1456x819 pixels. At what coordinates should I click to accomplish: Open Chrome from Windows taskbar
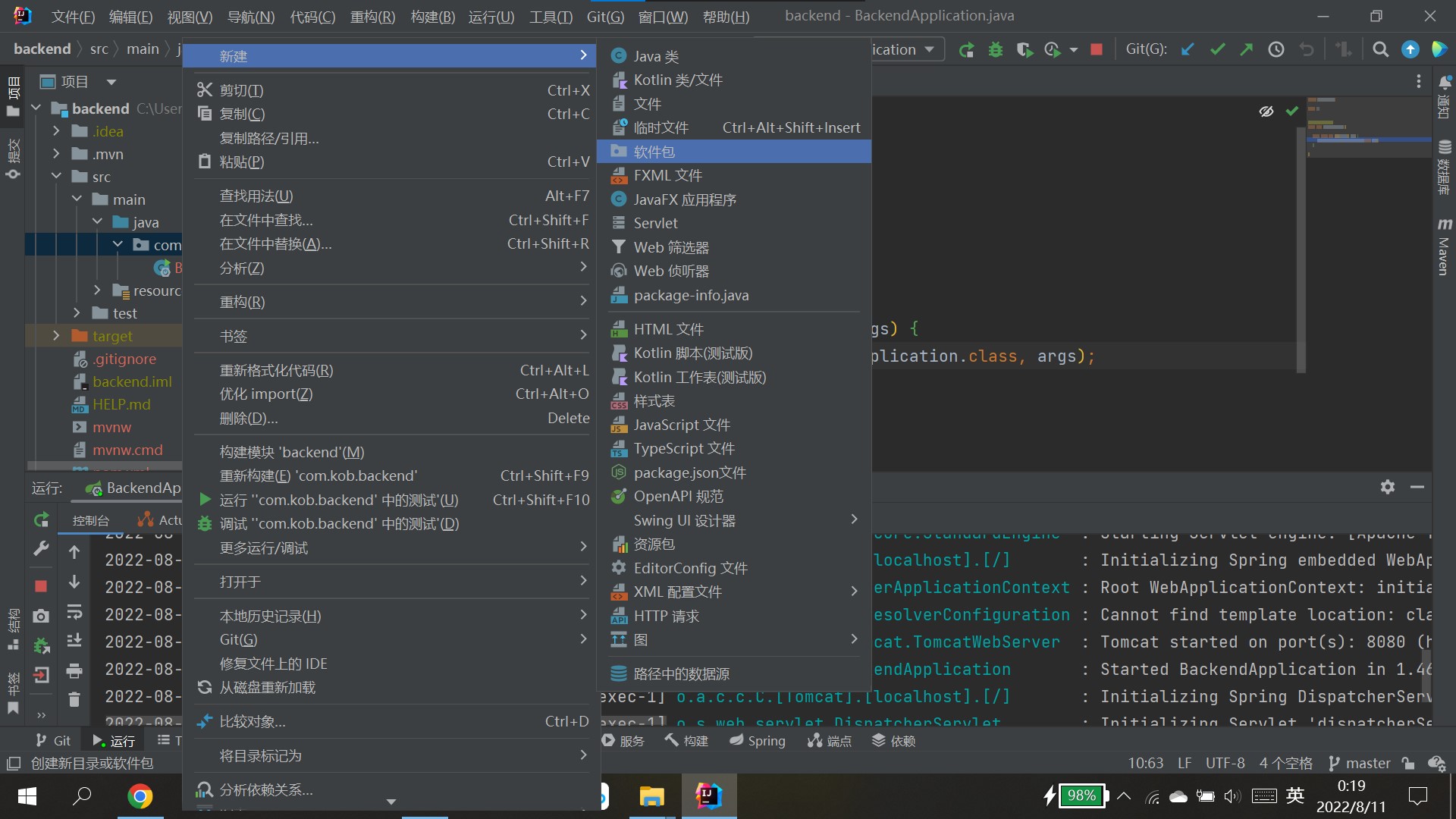[x=140, y=796]
